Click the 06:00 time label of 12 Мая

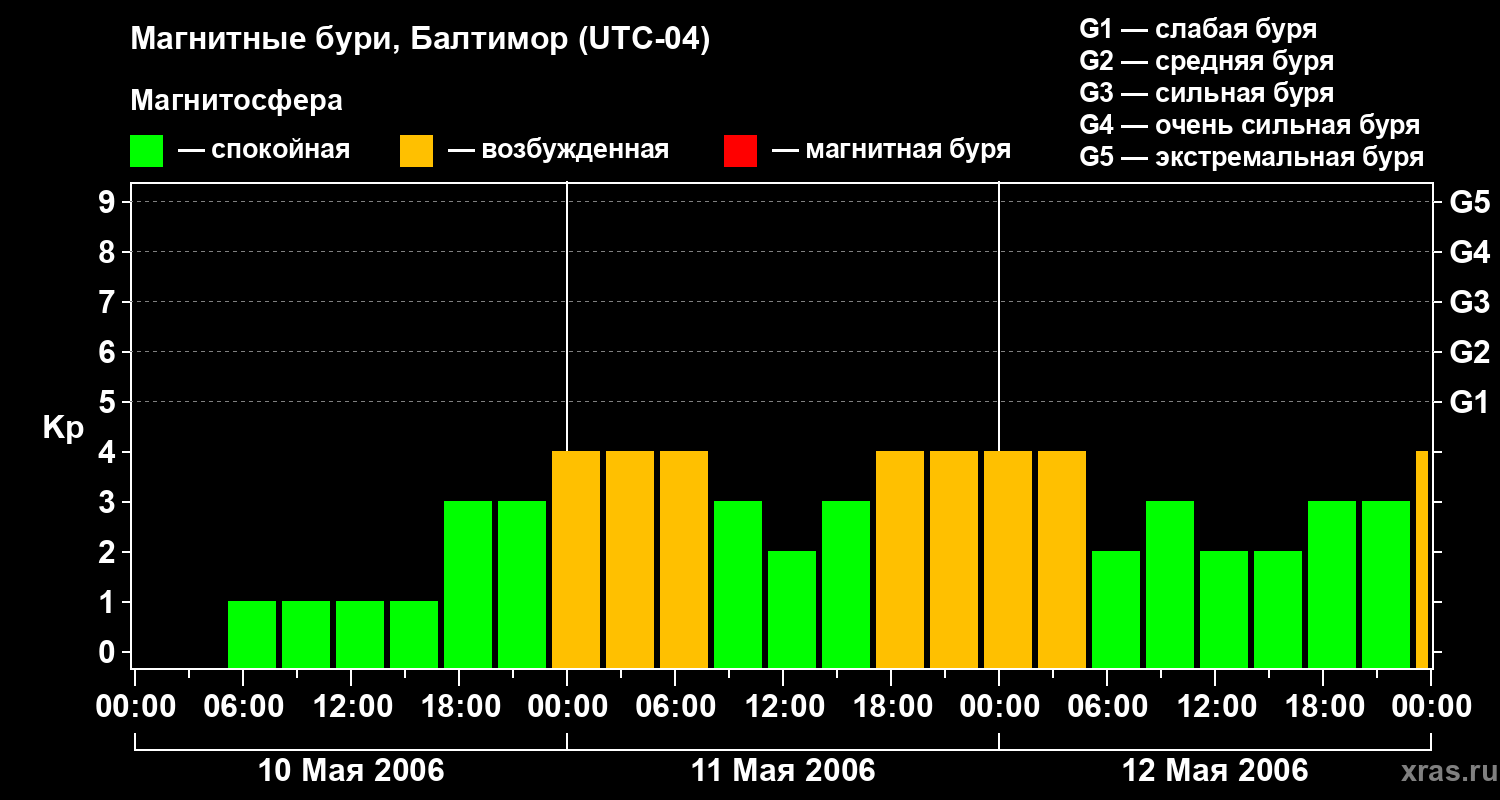tap(1107, 707)
